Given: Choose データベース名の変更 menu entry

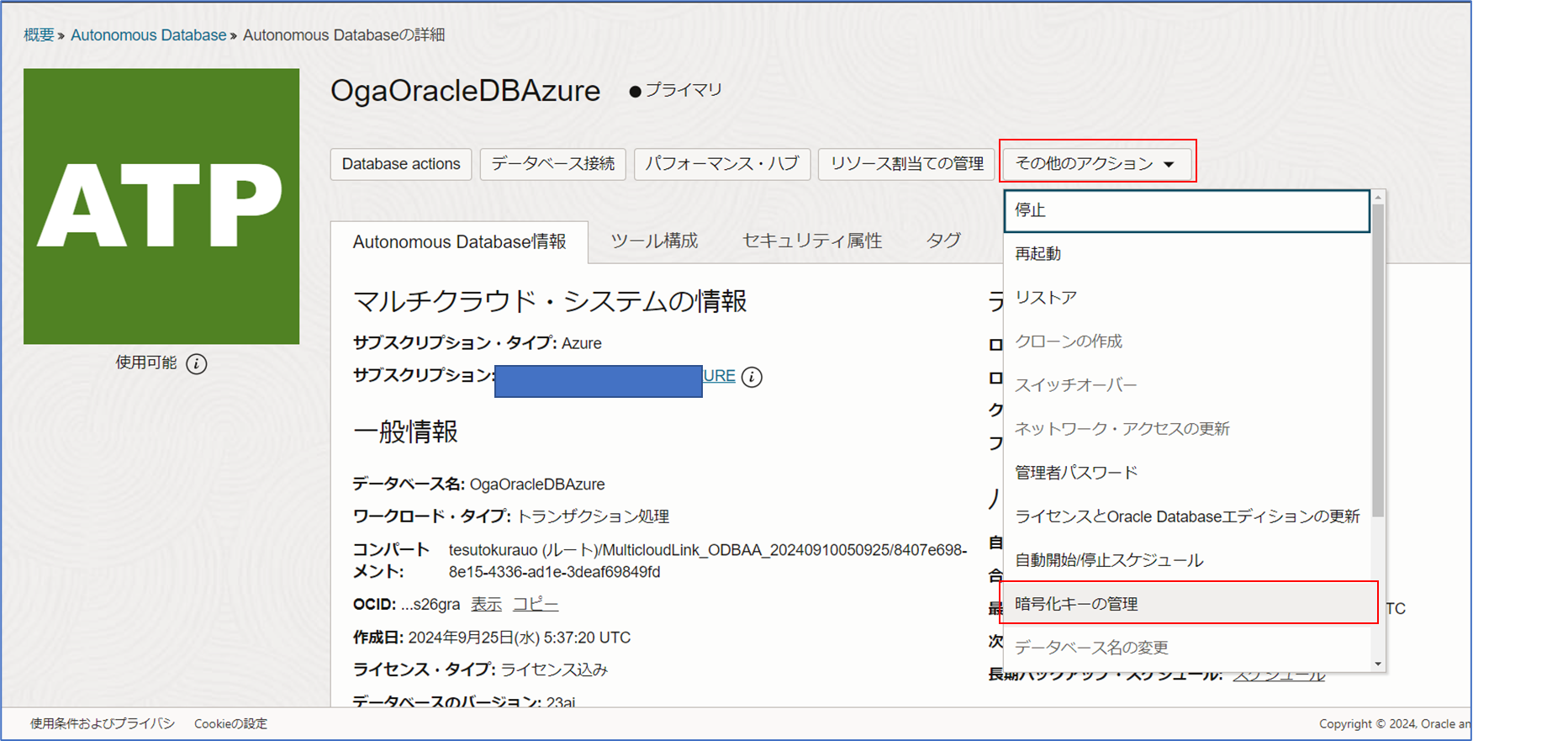Looking at the screenshot, I should click(x=1186, y=648).
